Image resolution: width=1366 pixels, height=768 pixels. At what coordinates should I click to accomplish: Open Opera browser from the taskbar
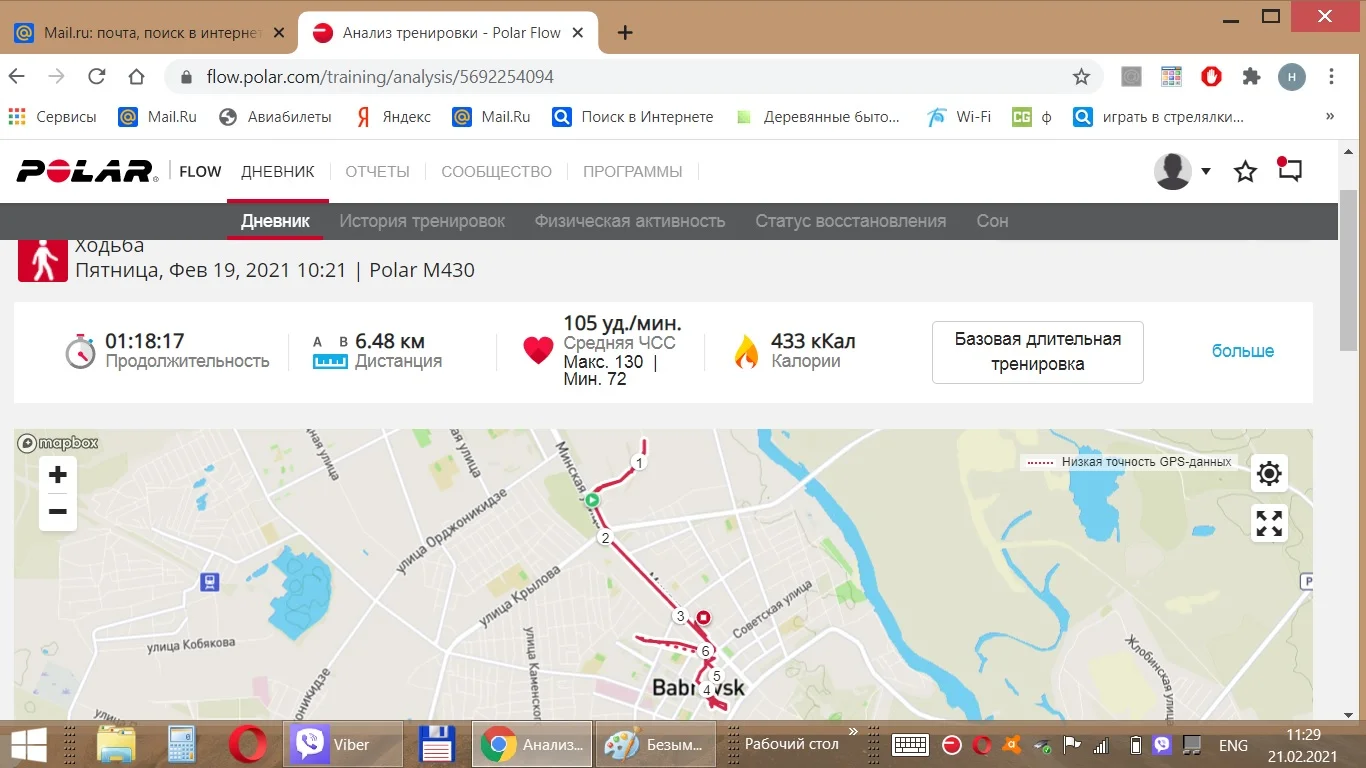247,744
